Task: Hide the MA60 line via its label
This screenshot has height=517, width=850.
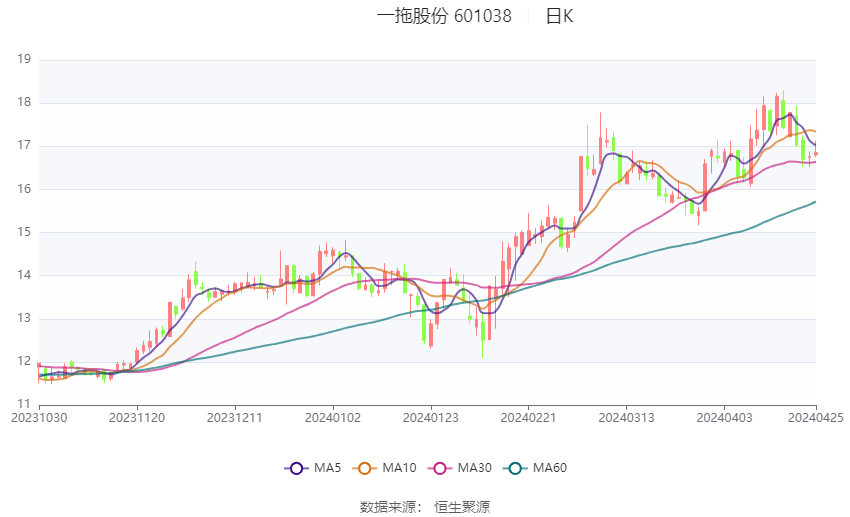Action: (550, 468)
